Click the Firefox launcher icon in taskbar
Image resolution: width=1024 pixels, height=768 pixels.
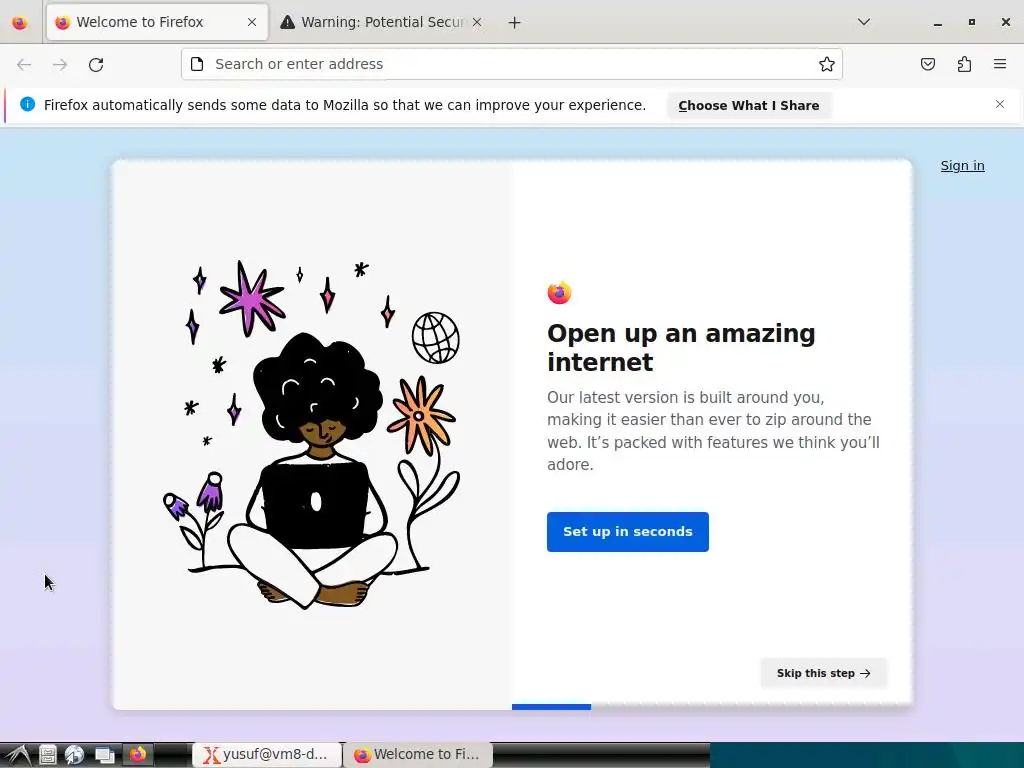138,755
